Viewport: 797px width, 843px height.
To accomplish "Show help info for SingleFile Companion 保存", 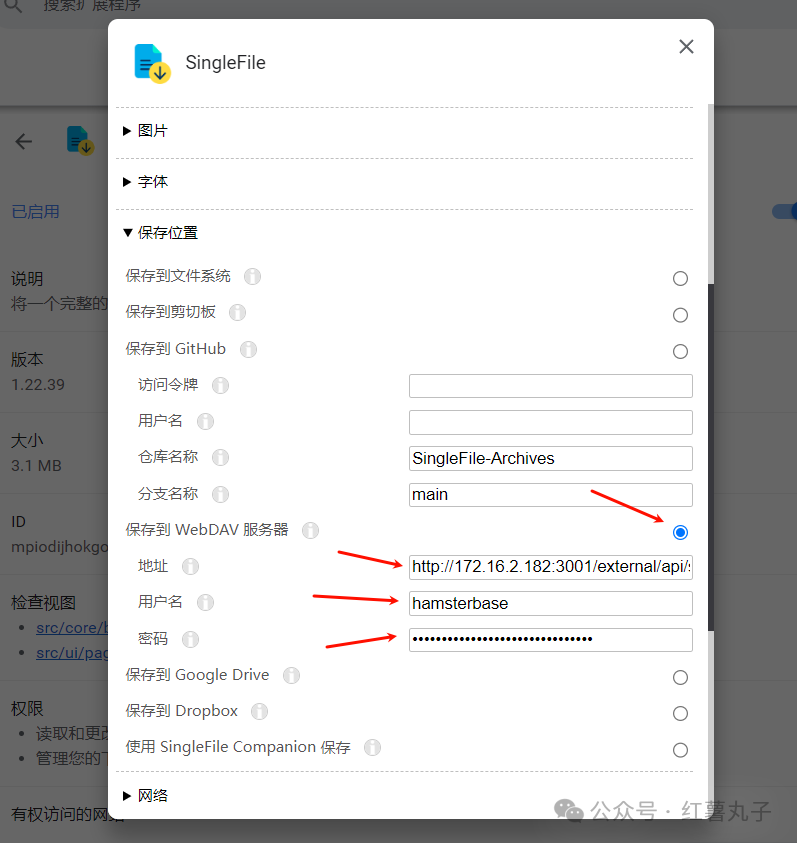I will (x=372, y=747).
